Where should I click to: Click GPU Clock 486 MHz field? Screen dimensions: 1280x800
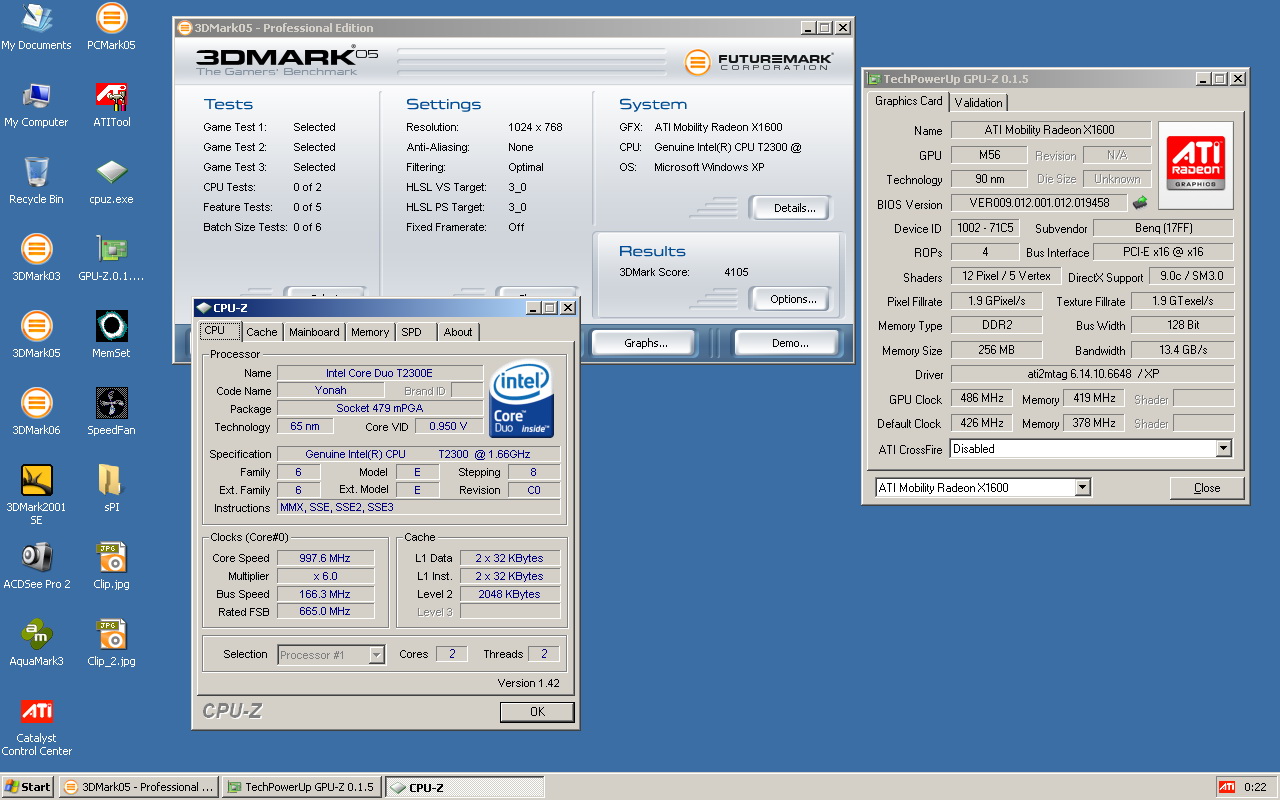(980, 398)
